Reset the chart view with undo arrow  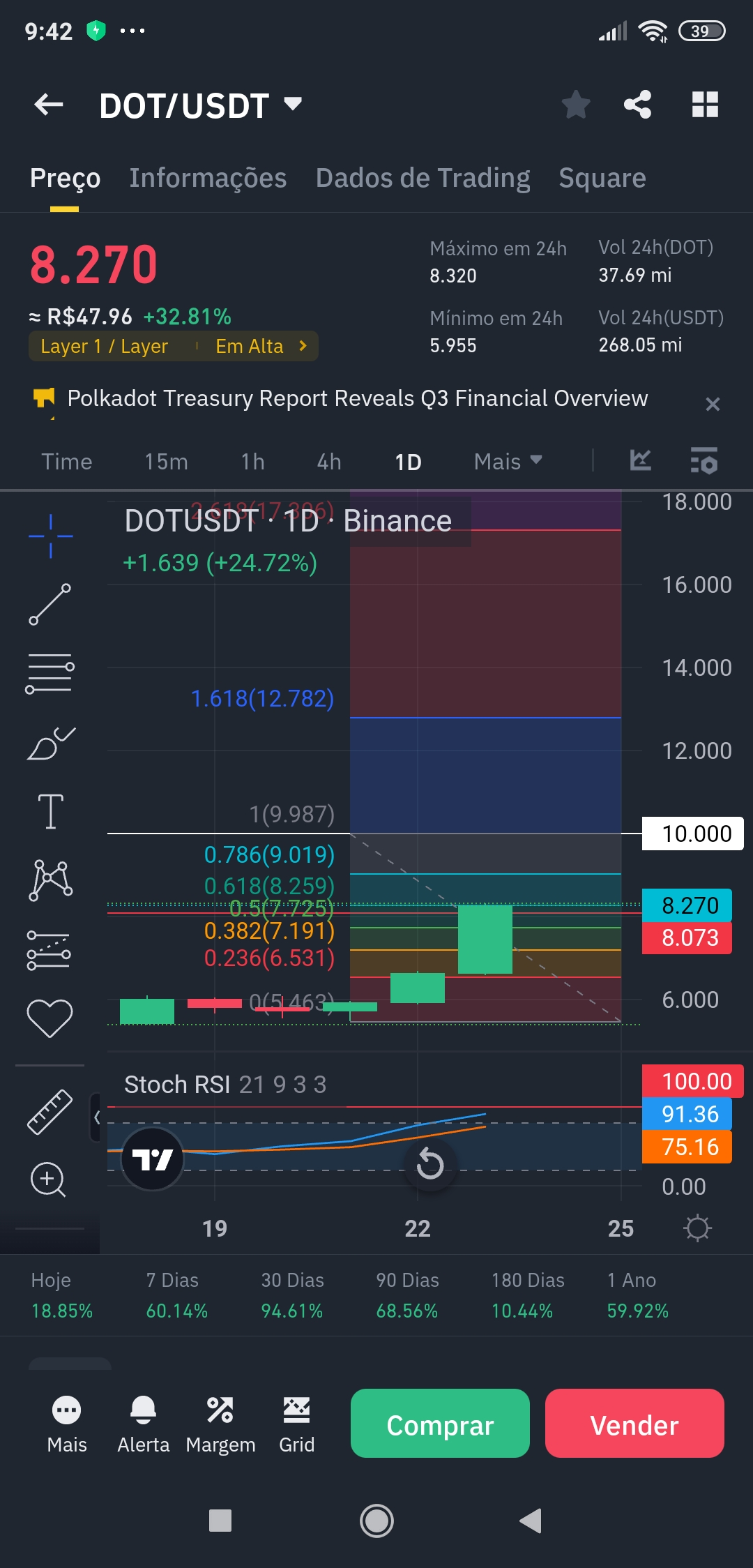point(430,1163)
